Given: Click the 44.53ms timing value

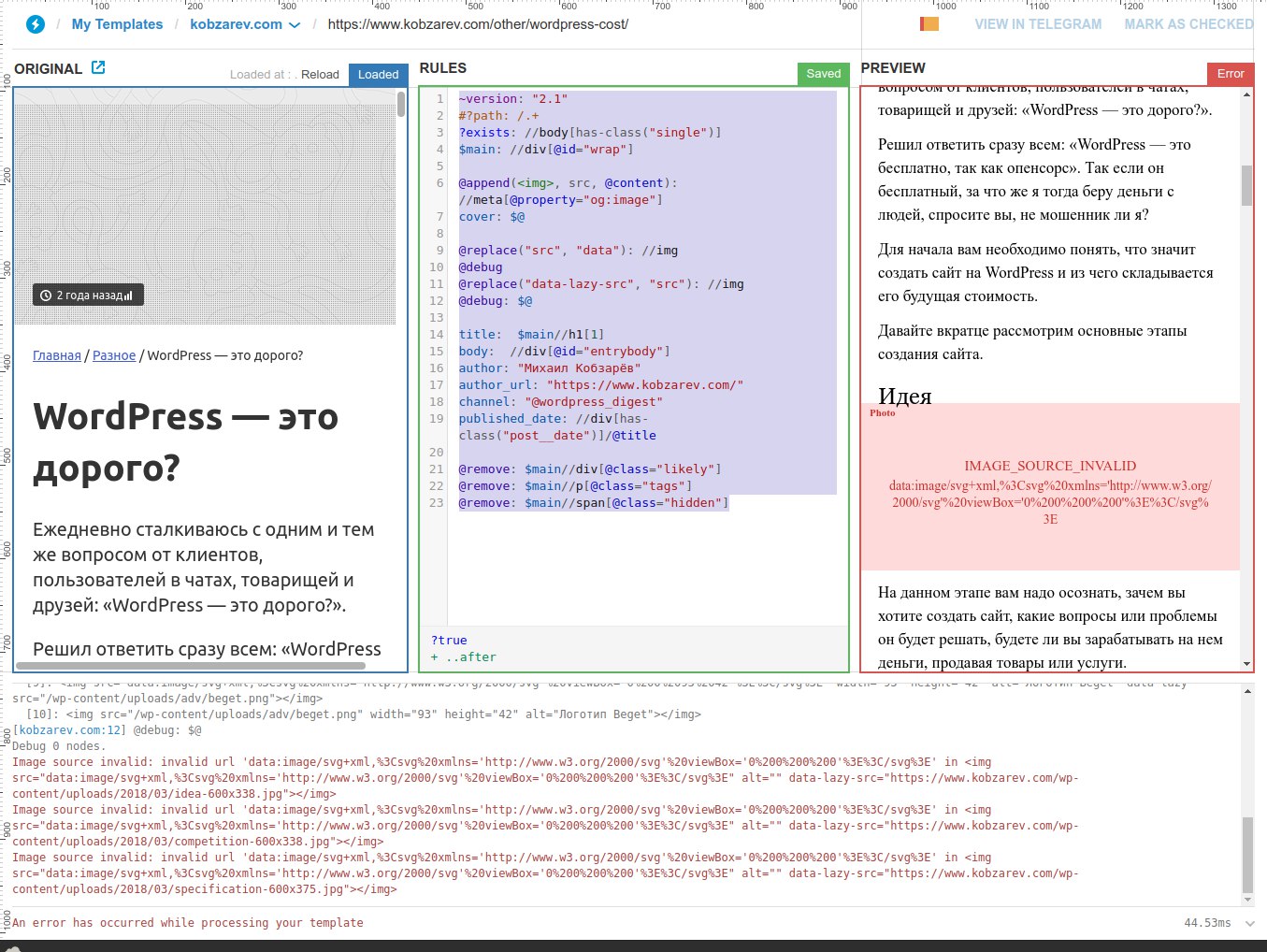Looking at the screenshot, I should click(1207, 923).
